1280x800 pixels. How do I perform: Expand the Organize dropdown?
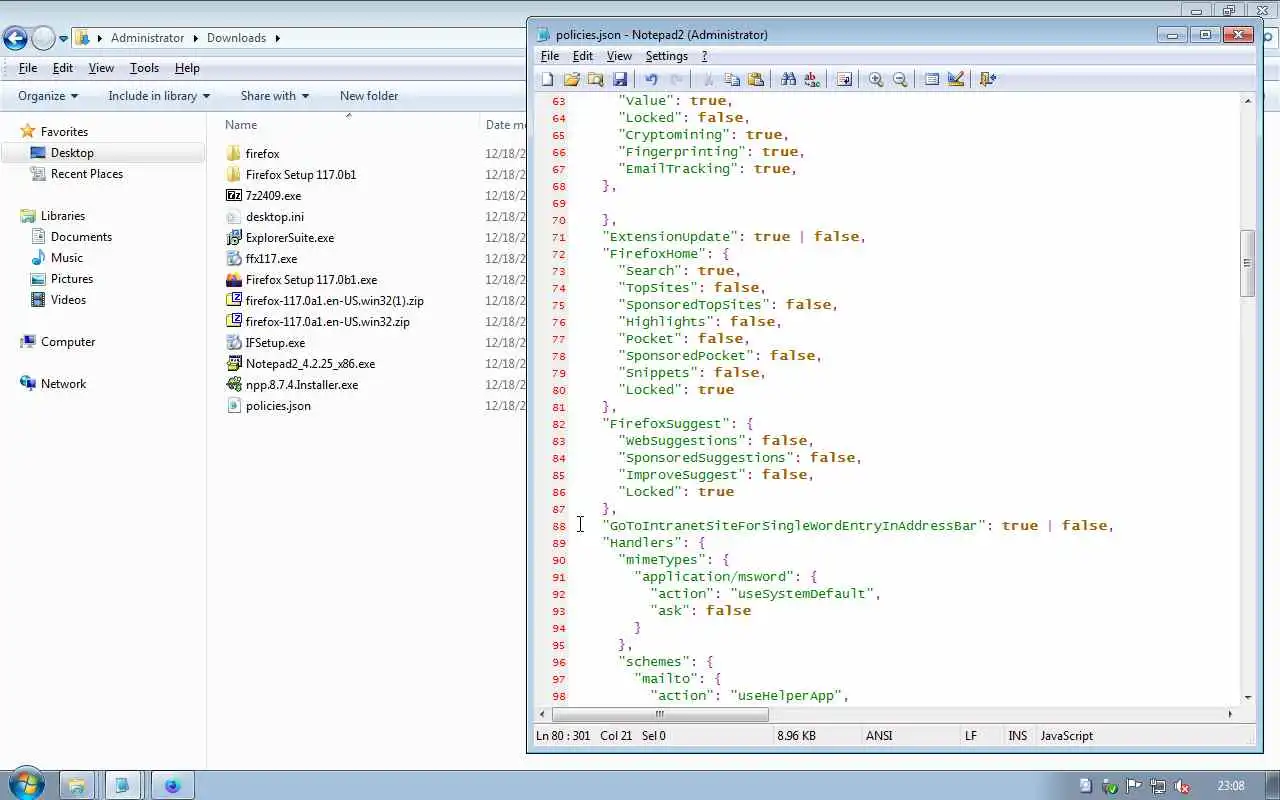(48, 96)
